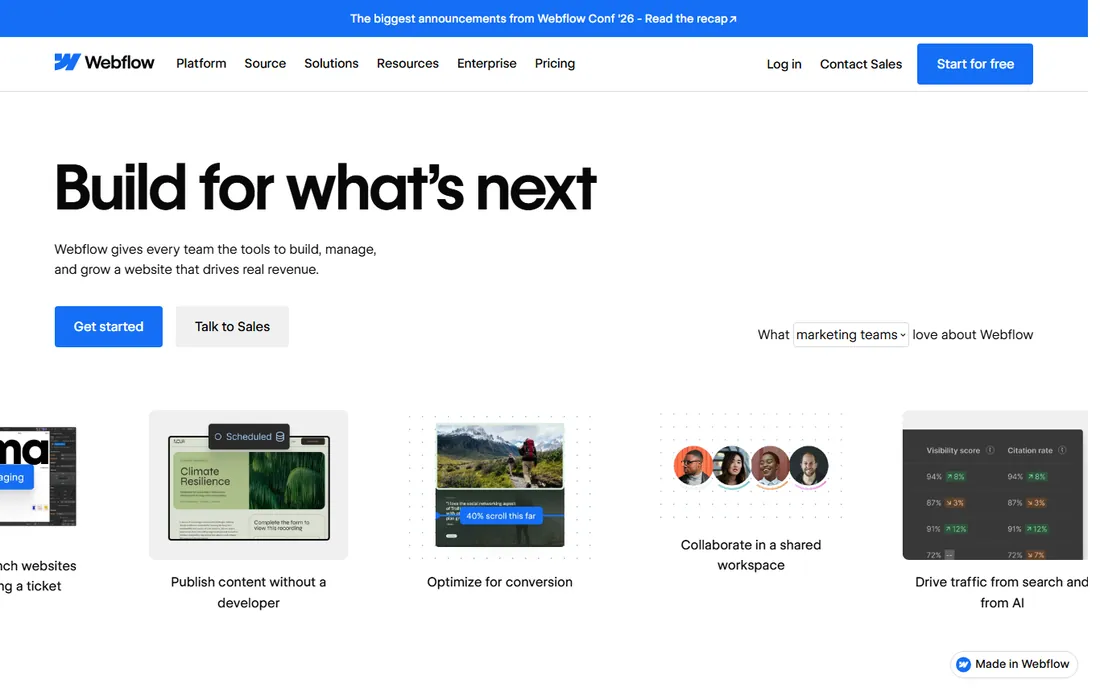The height and width of the screenshot is (688, 1100).
Task: Click 'Collaborate in a shared workspace' caption
Action: point(751,555)
